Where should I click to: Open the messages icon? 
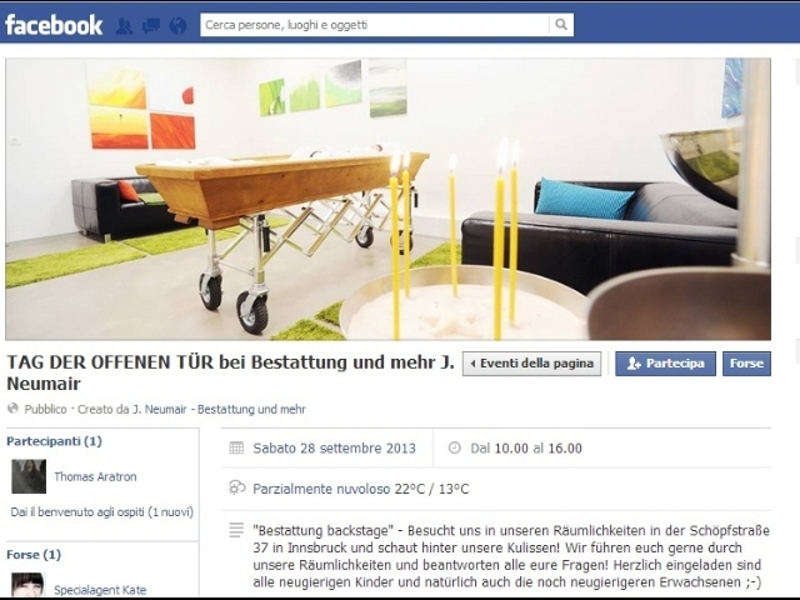pyautogui.click(x=151, y=26)
